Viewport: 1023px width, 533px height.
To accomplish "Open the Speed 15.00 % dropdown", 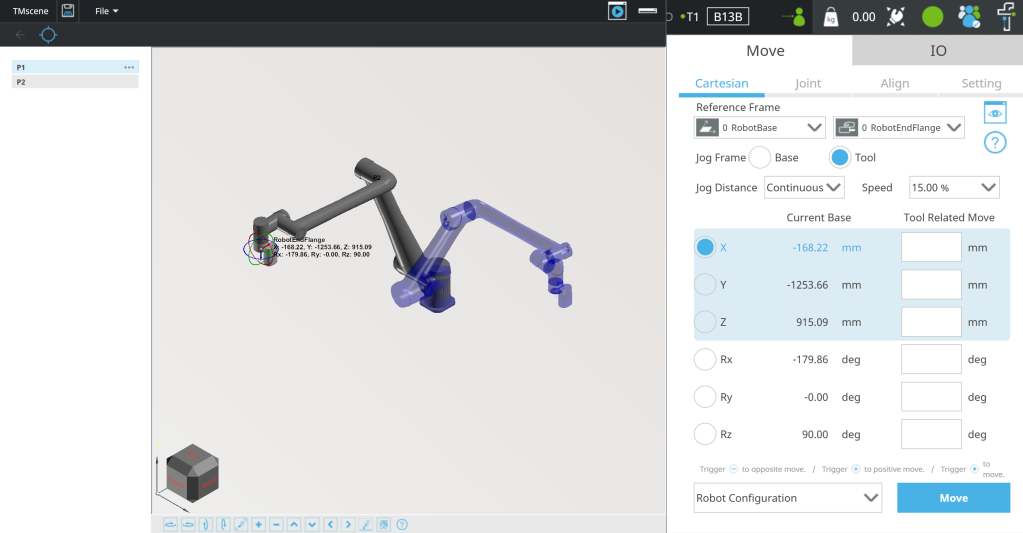I will [954, 187].
